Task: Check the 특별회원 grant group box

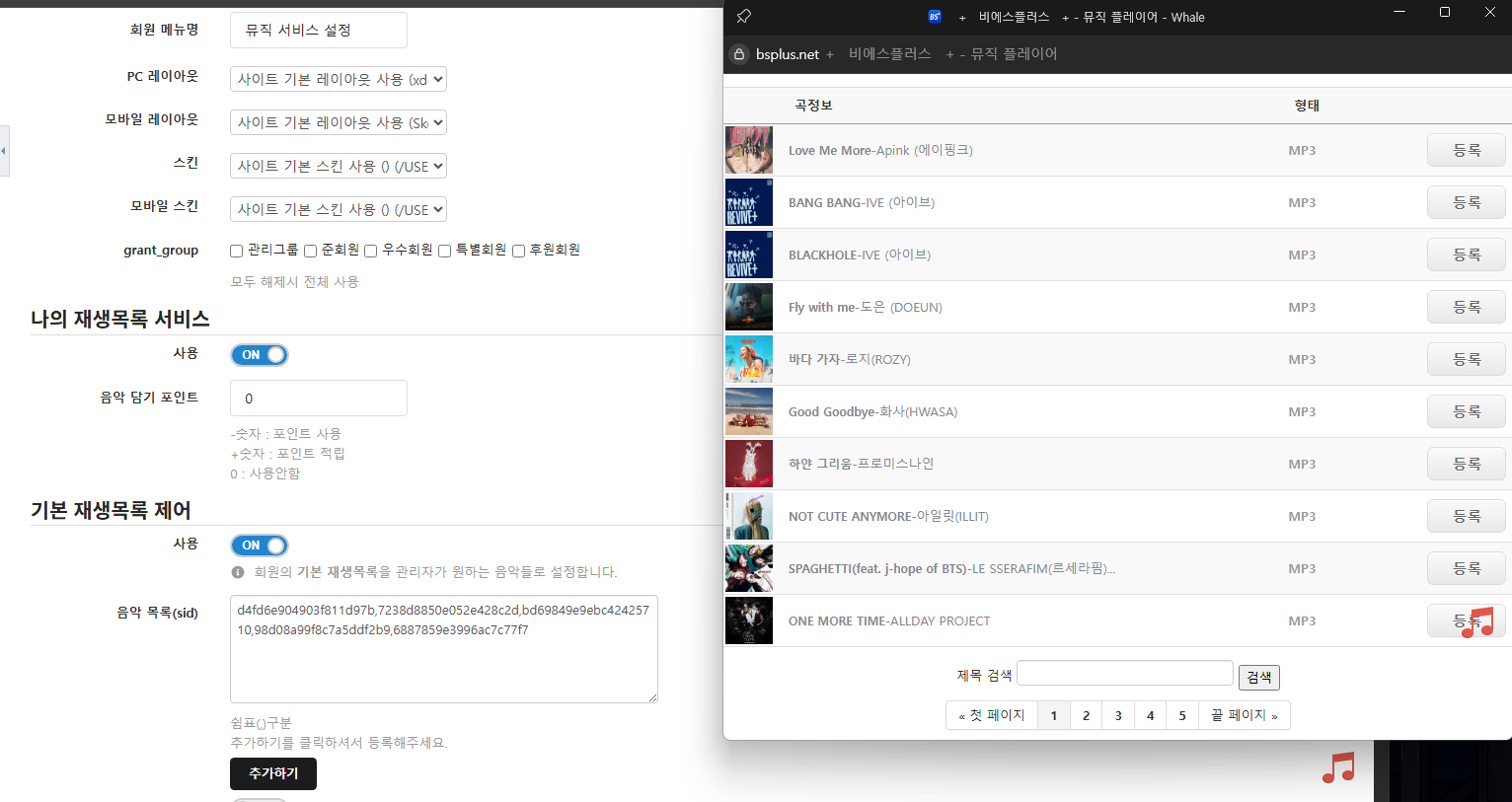Action: [445, 251]
